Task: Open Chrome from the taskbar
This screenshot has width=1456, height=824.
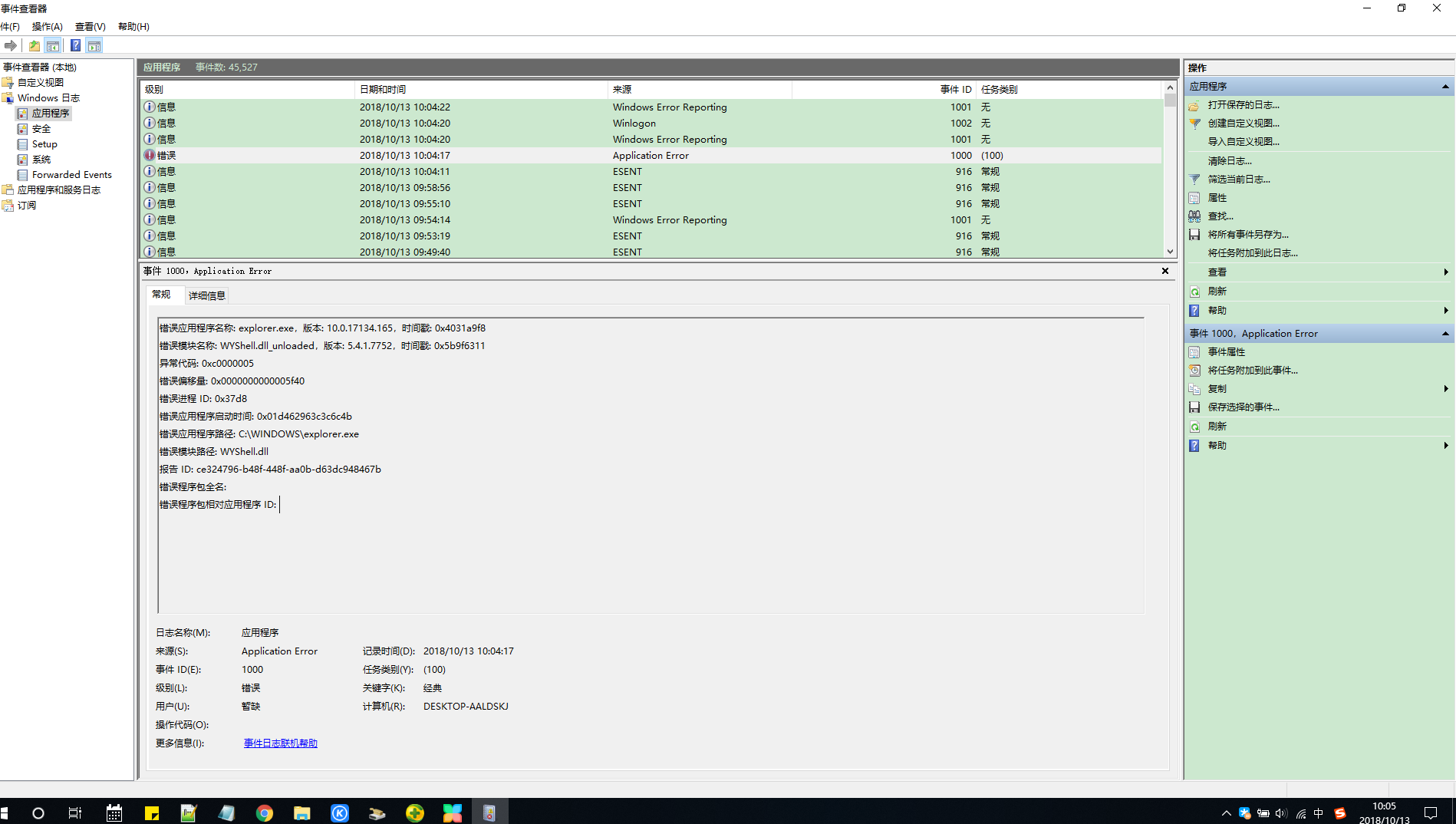Action: coord(265,813)
